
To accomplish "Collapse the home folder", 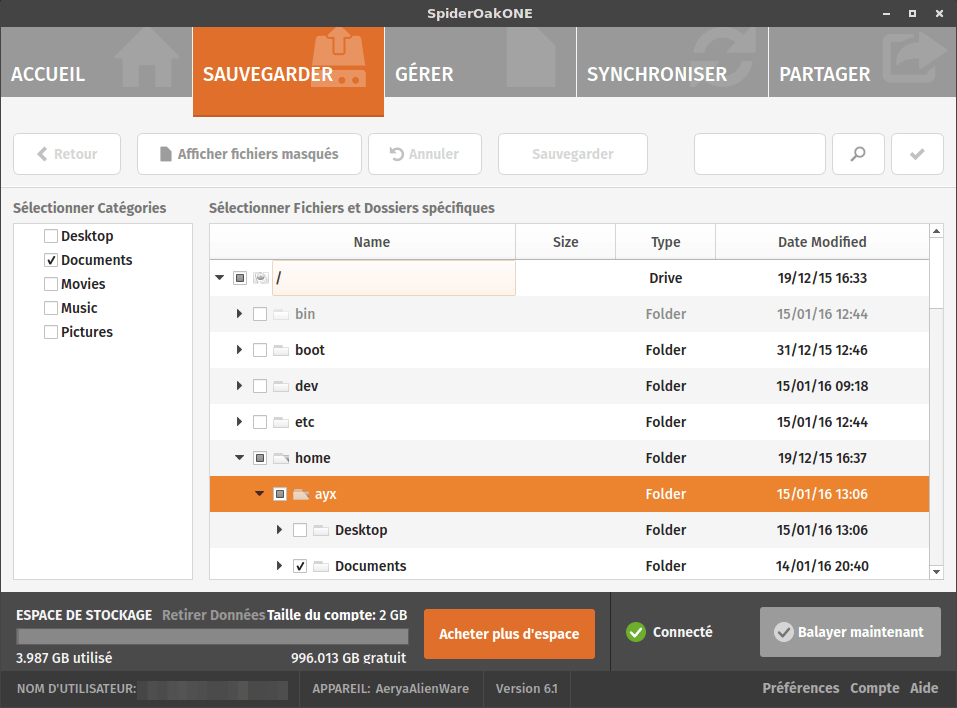I will click(239, 458).
